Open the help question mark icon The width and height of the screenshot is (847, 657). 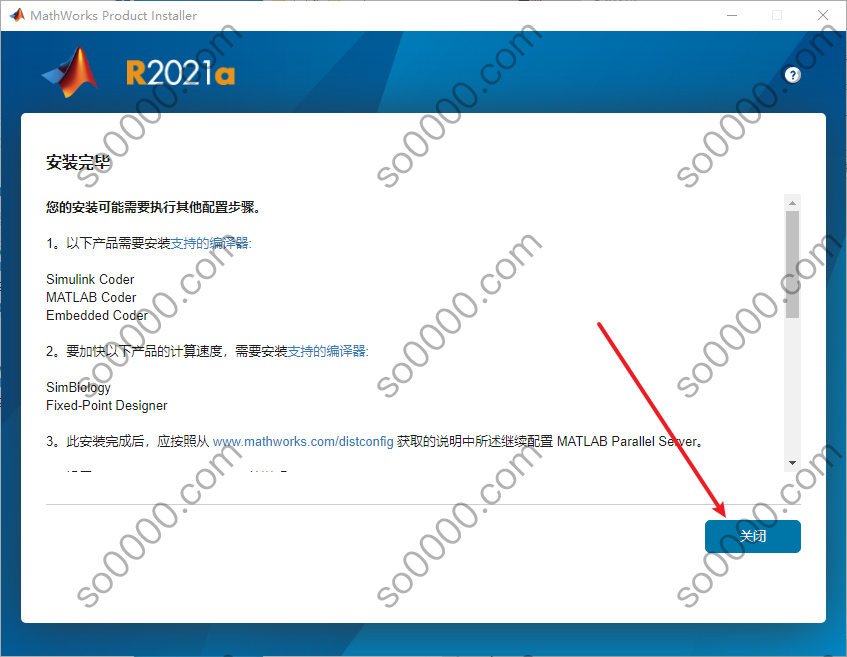click(x=792, y=75)
